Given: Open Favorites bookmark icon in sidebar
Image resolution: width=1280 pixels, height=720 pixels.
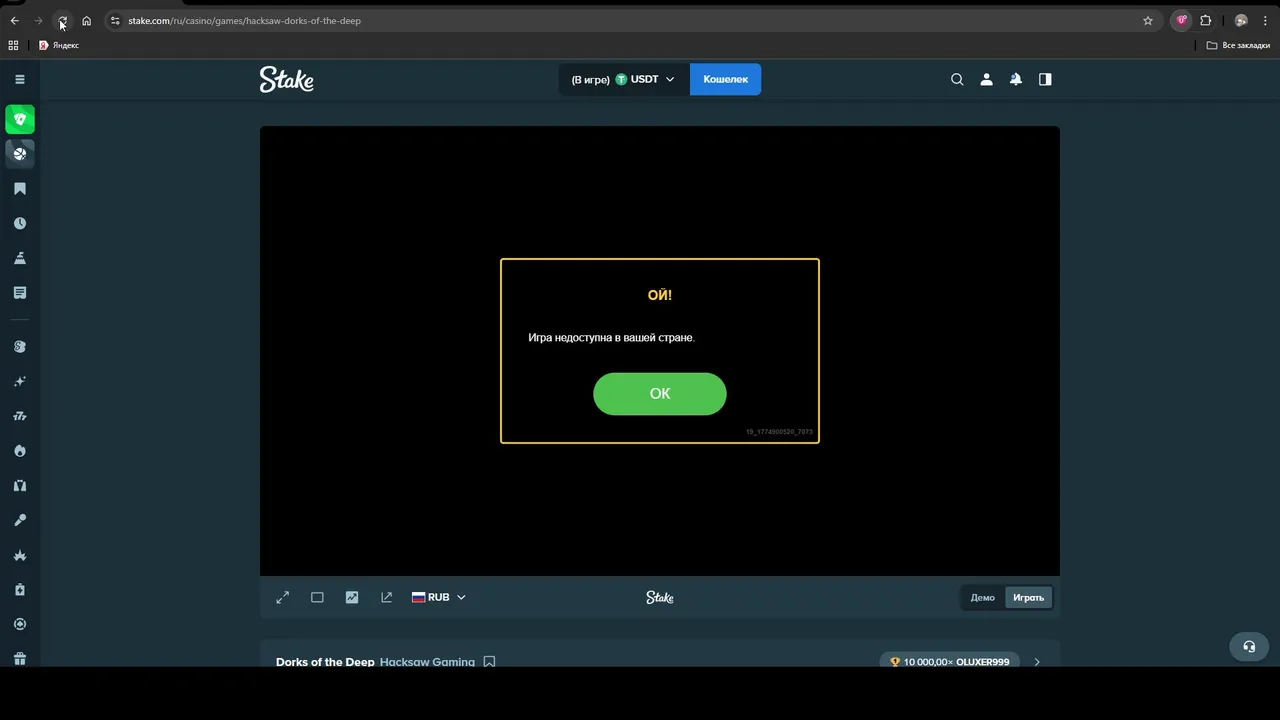Looking at the screenshot, I should coord(20,189).
